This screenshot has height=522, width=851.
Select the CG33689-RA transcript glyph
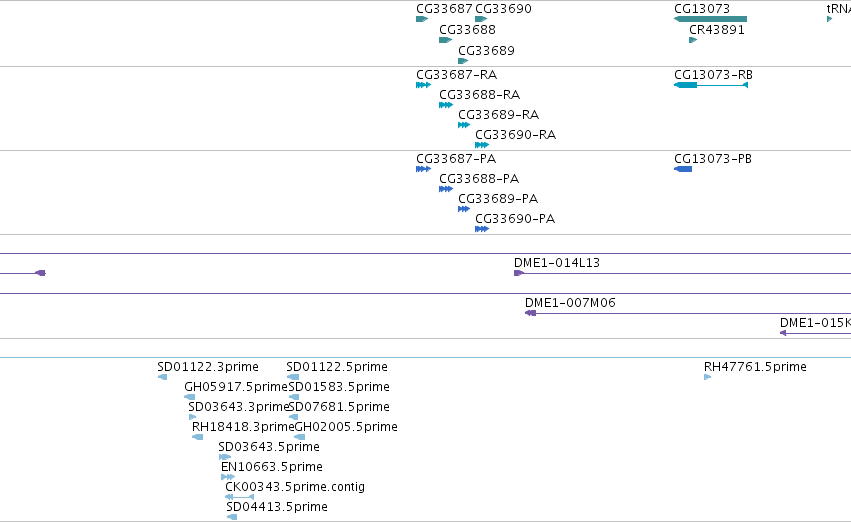tap(463, 125)
